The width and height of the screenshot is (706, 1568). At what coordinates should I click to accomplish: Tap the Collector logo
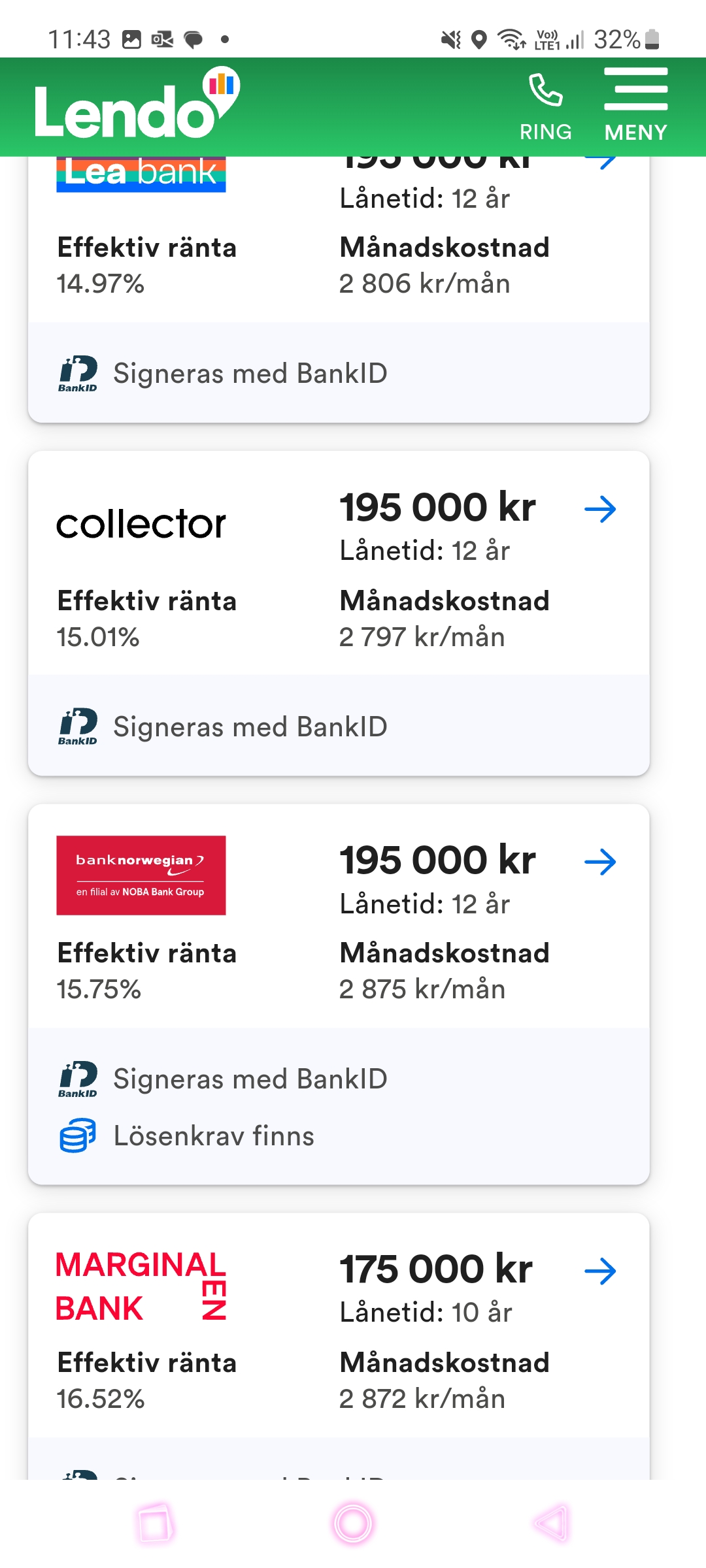tap(141, 524)
